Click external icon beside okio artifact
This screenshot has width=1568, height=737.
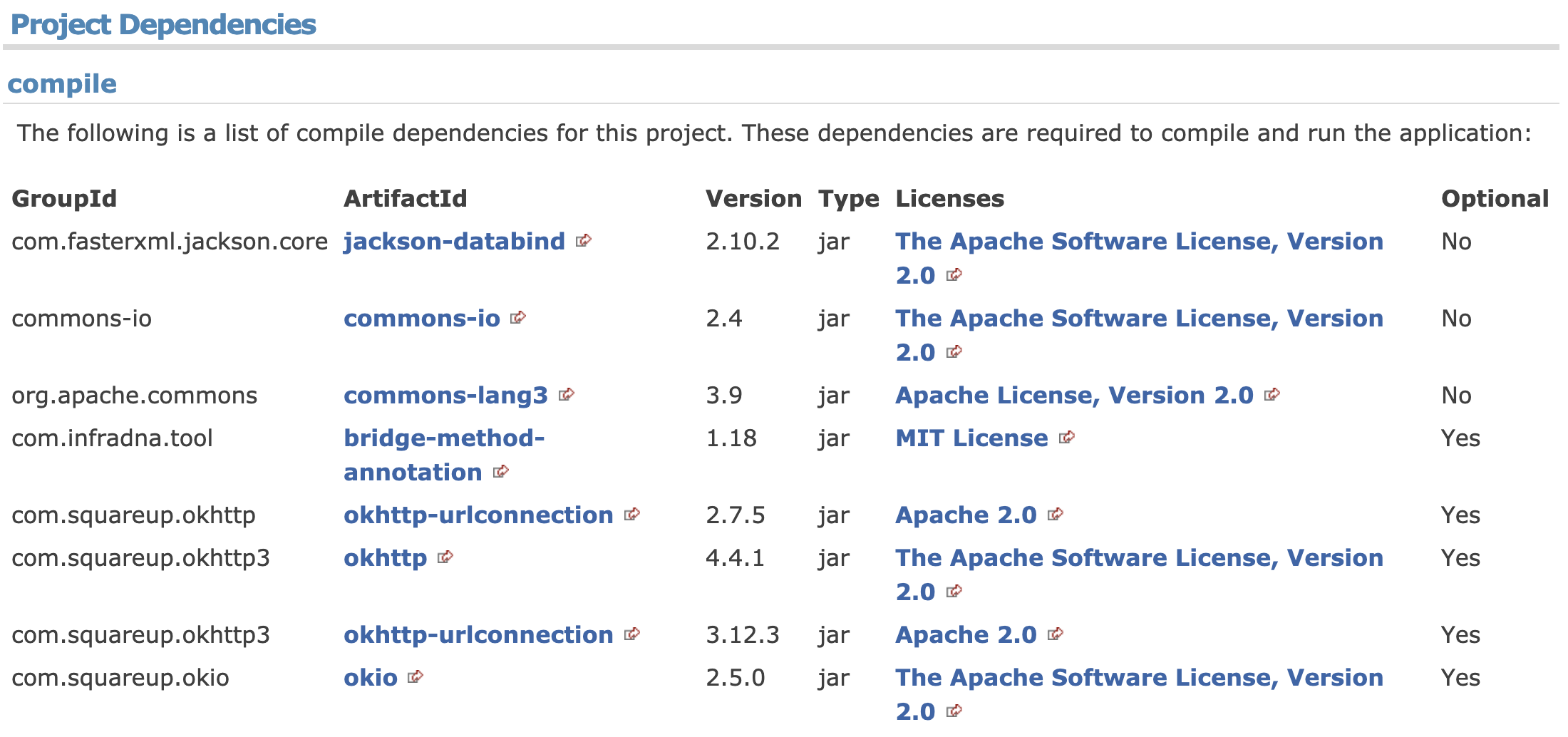416,676
